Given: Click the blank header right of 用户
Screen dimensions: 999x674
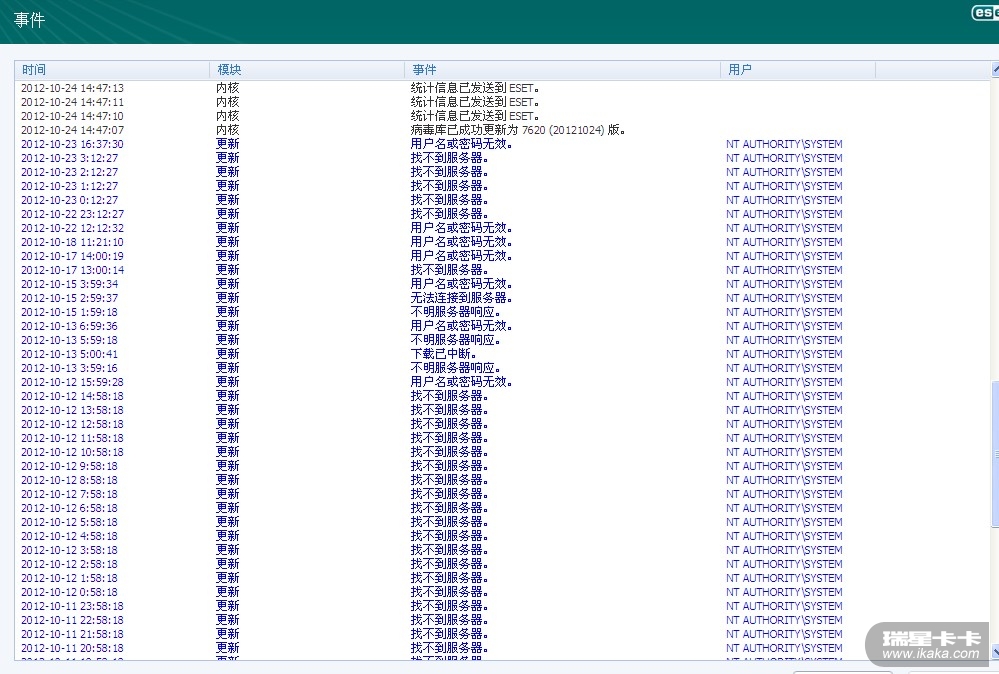Looking at the screenshot, I should (930, 70).
